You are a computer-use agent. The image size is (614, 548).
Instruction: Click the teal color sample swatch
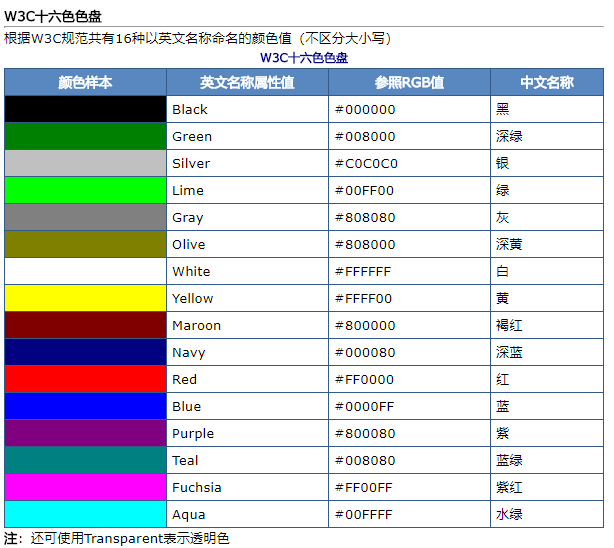click(86, 461)
